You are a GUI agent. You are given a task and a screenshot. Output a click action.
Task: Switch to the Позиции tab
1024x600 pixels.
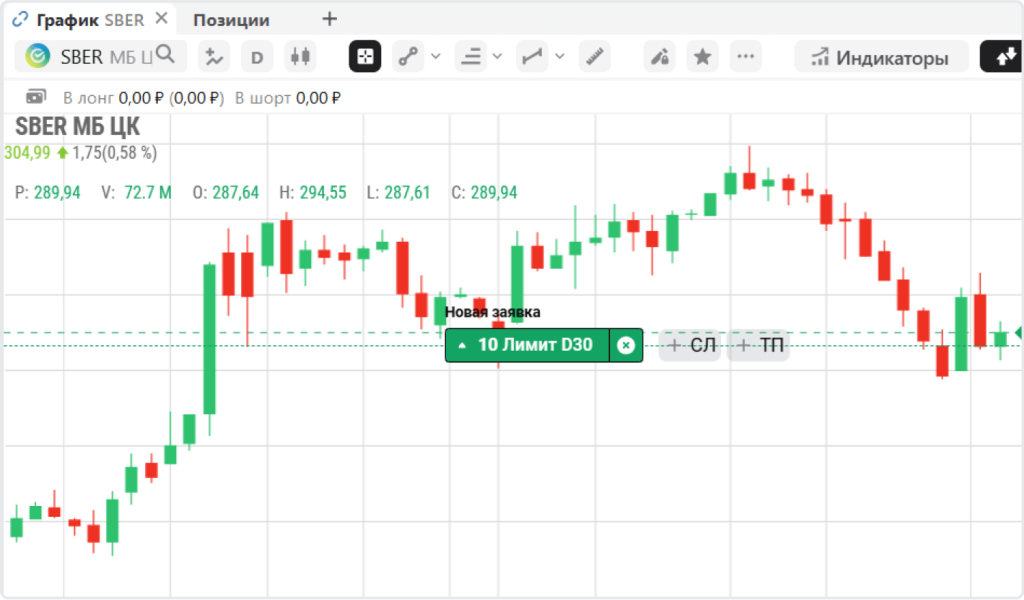click(231, 20)
